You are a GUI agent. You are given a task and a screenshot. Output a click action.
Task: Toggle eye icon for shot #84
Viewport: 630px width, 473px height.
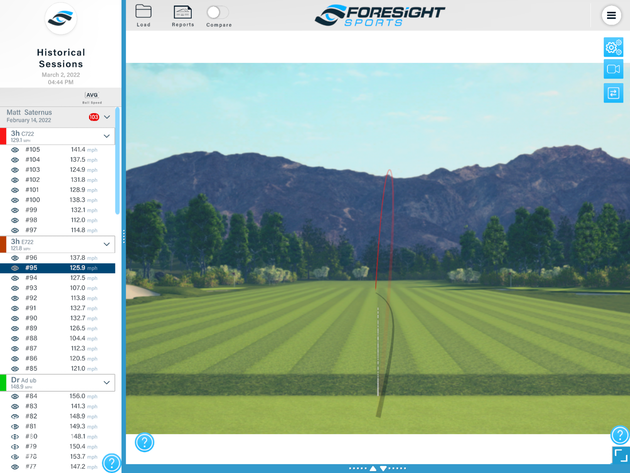point(15,396)
